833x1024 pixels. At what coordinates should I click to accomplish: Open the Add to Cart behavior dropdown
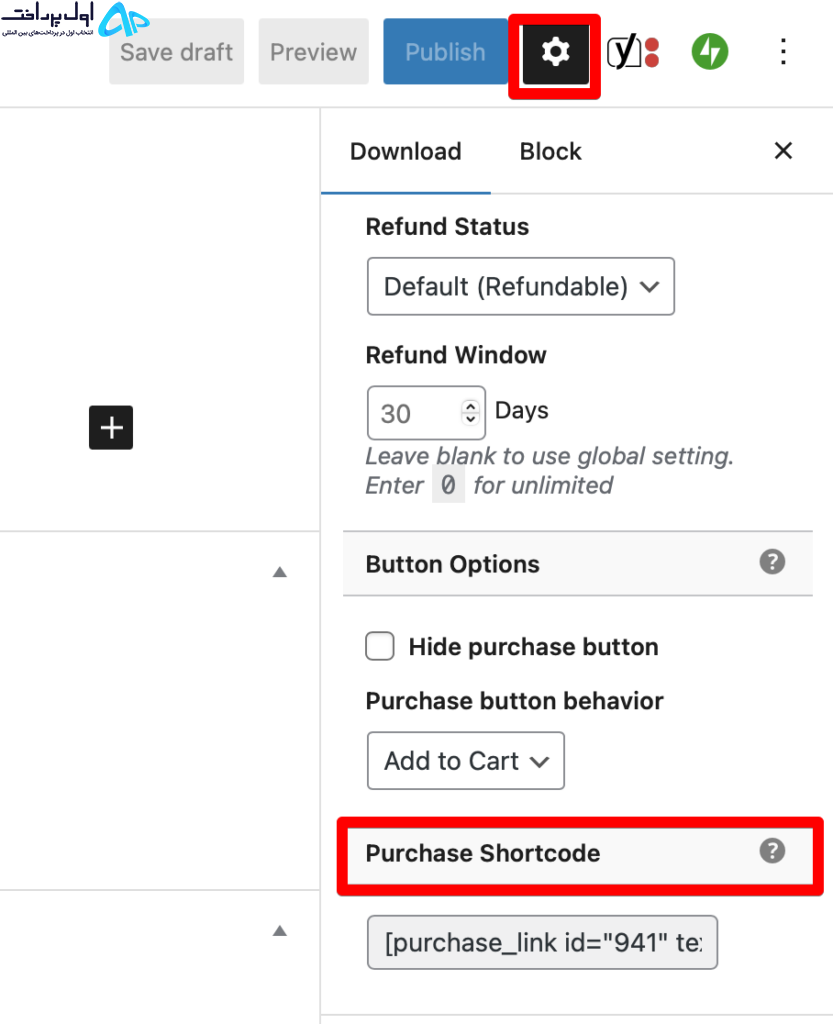point(465,761)
